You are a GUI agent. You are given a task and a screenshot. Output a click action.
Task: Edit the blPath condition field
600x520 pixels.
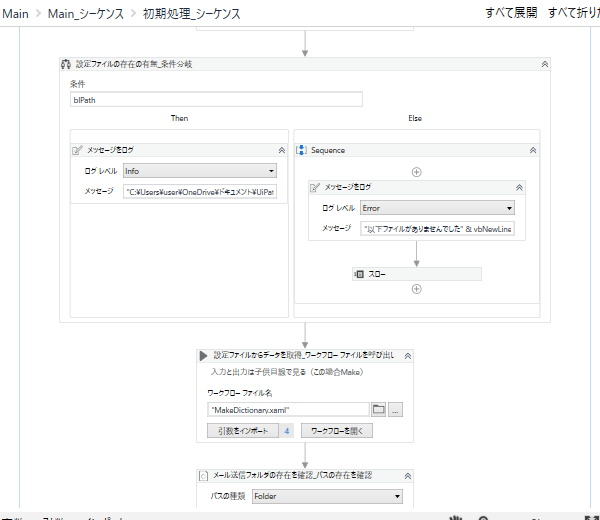(216, 100)
